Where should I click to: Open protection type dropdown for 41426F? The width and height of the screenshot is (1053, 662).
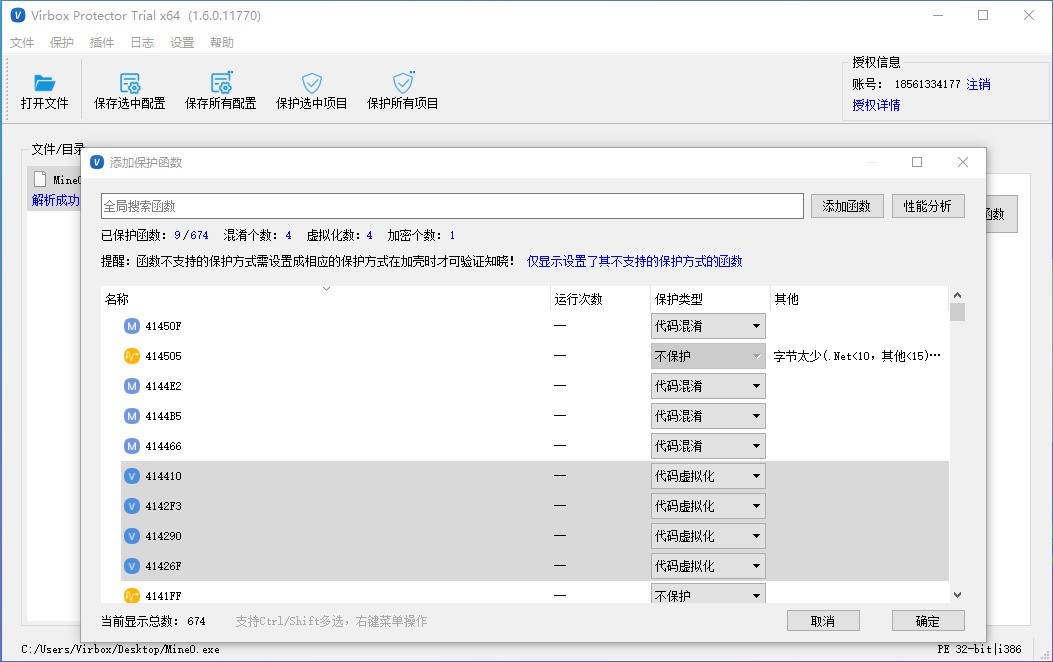click(x=708, y=566)
